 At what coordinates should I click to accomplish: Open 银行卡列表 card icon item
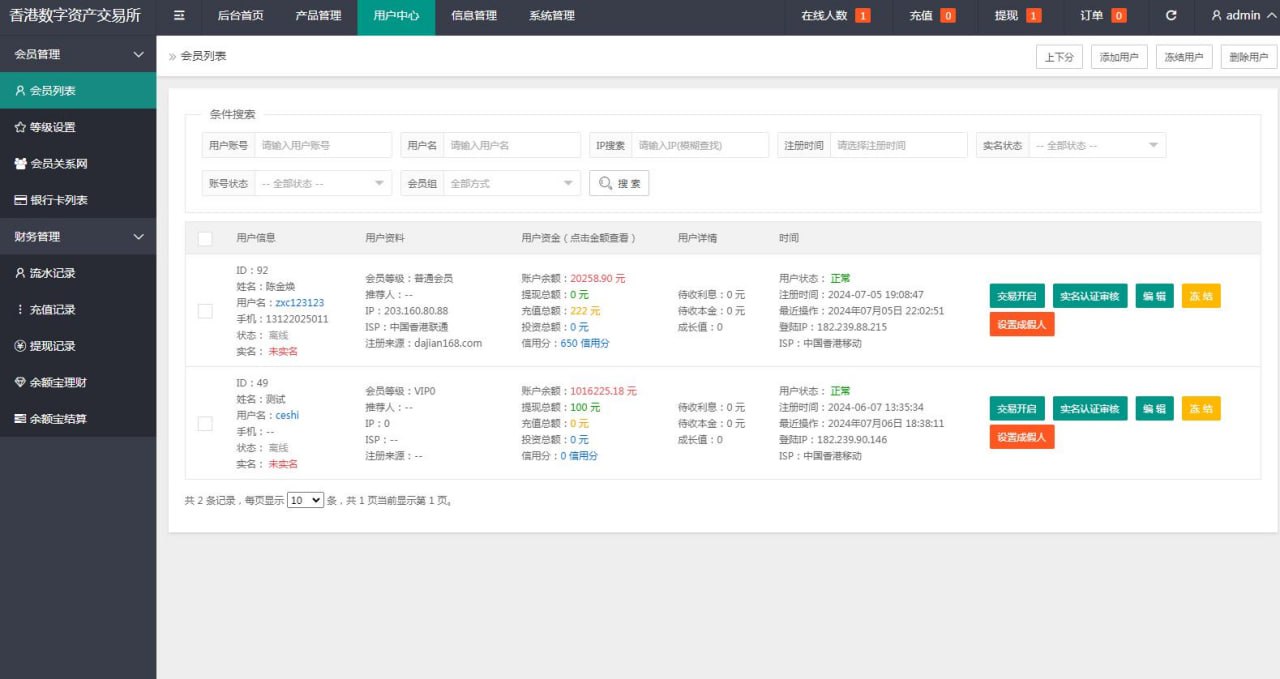(58, 200)
